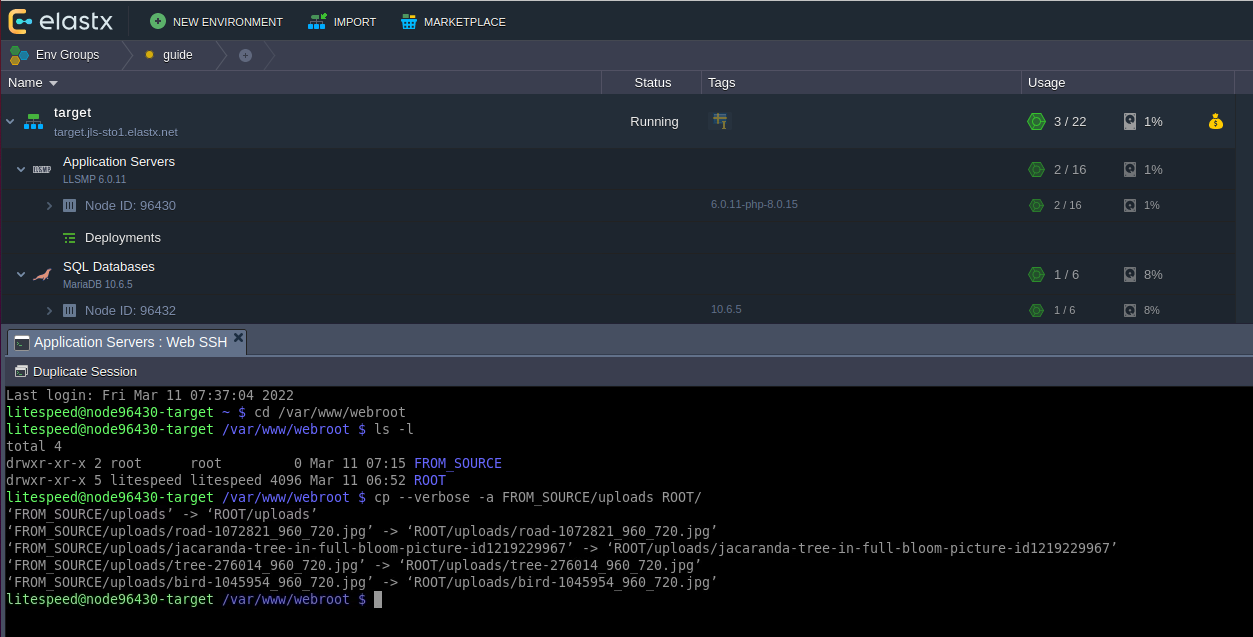The width and height of the screenshot is (1253, 637).
Task: Close the Web SSH tab
Action: point(238,339)
